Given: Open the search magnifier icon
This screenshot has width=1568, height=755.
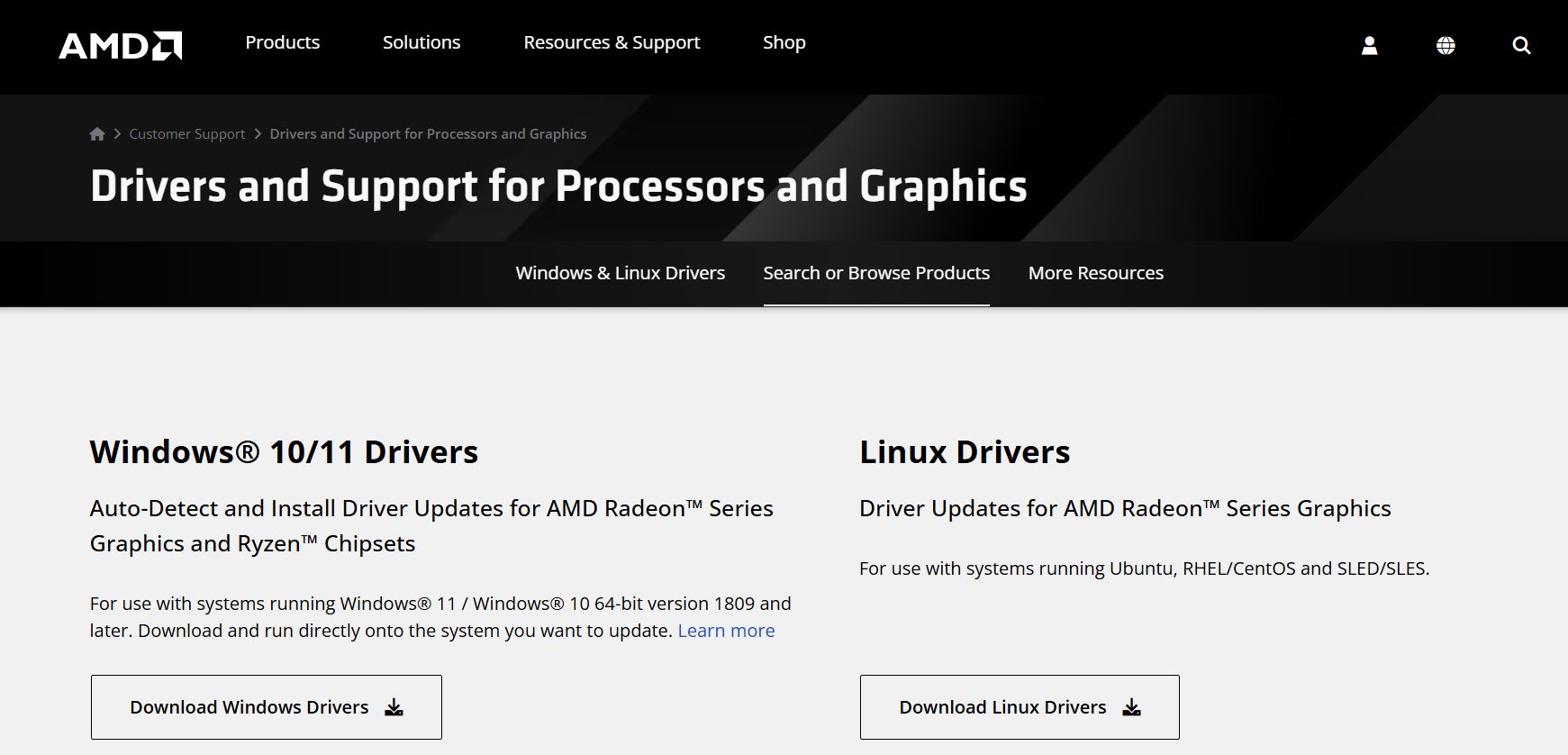Looking at the screenshot, I should pos(1521,45).
